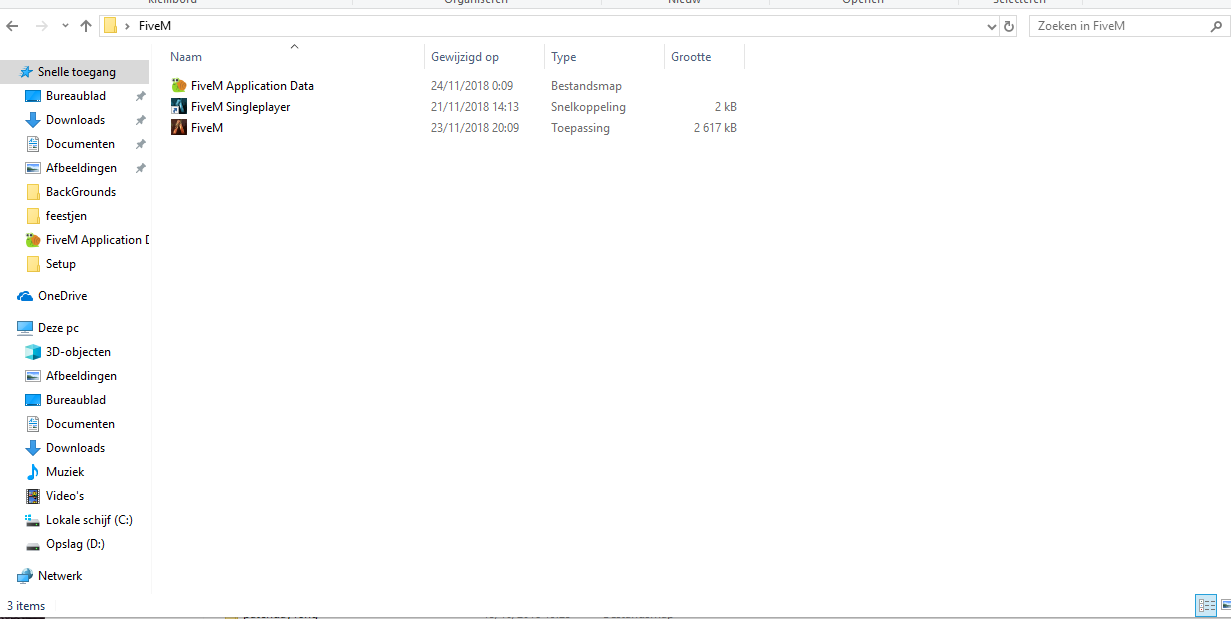Select FiveM Application Data folder icon
This screenshot has height=619, width=1231.
coord(179,86)
